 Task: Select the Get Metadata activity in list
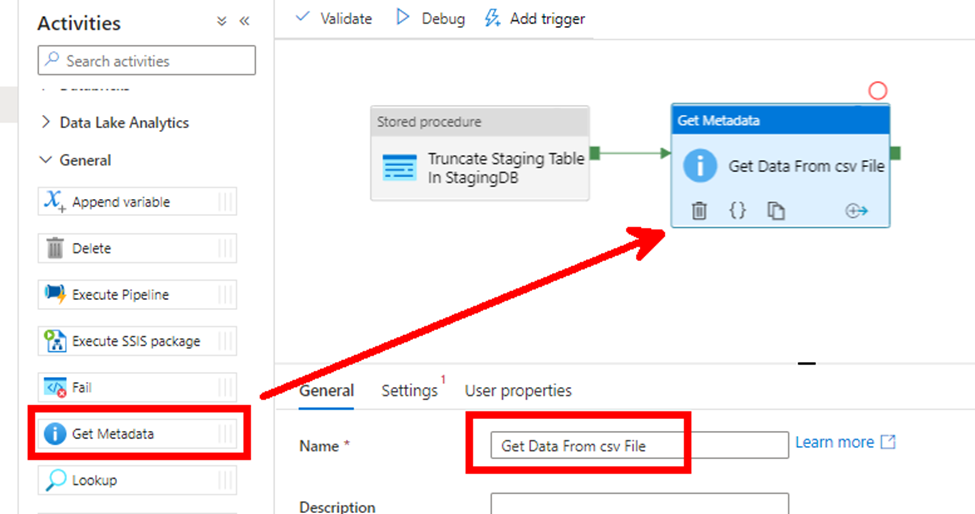pyautogui.click(x=137, y=433)
